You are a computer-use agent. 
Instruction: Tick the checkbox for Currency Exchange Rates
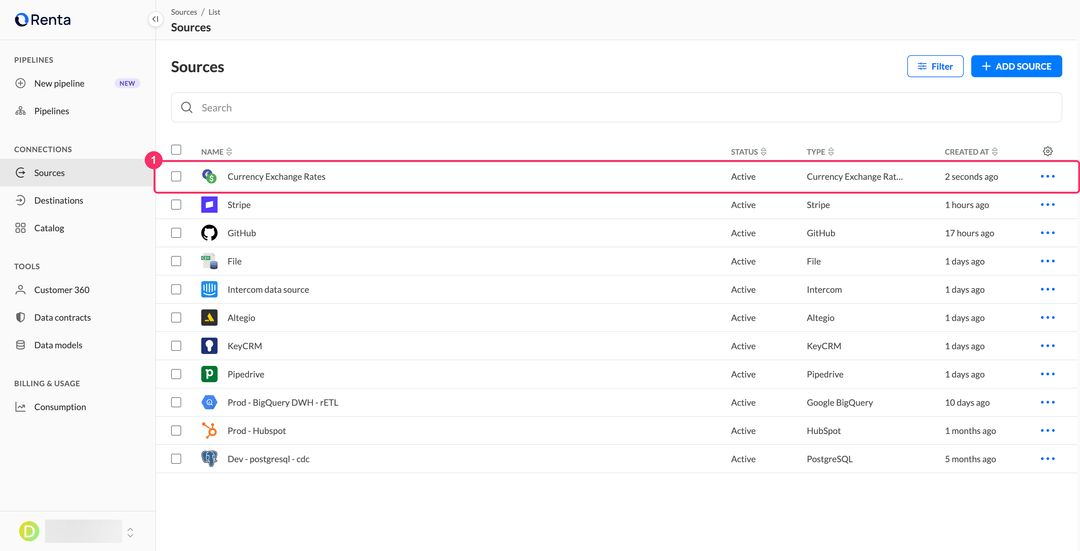coord(176,176)
